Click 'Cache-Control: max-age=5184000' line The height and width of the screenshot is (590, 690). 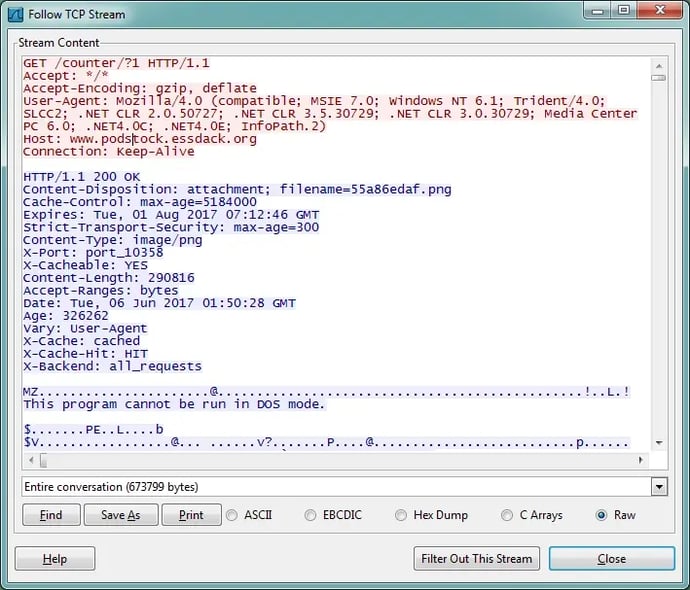point(140,202)
